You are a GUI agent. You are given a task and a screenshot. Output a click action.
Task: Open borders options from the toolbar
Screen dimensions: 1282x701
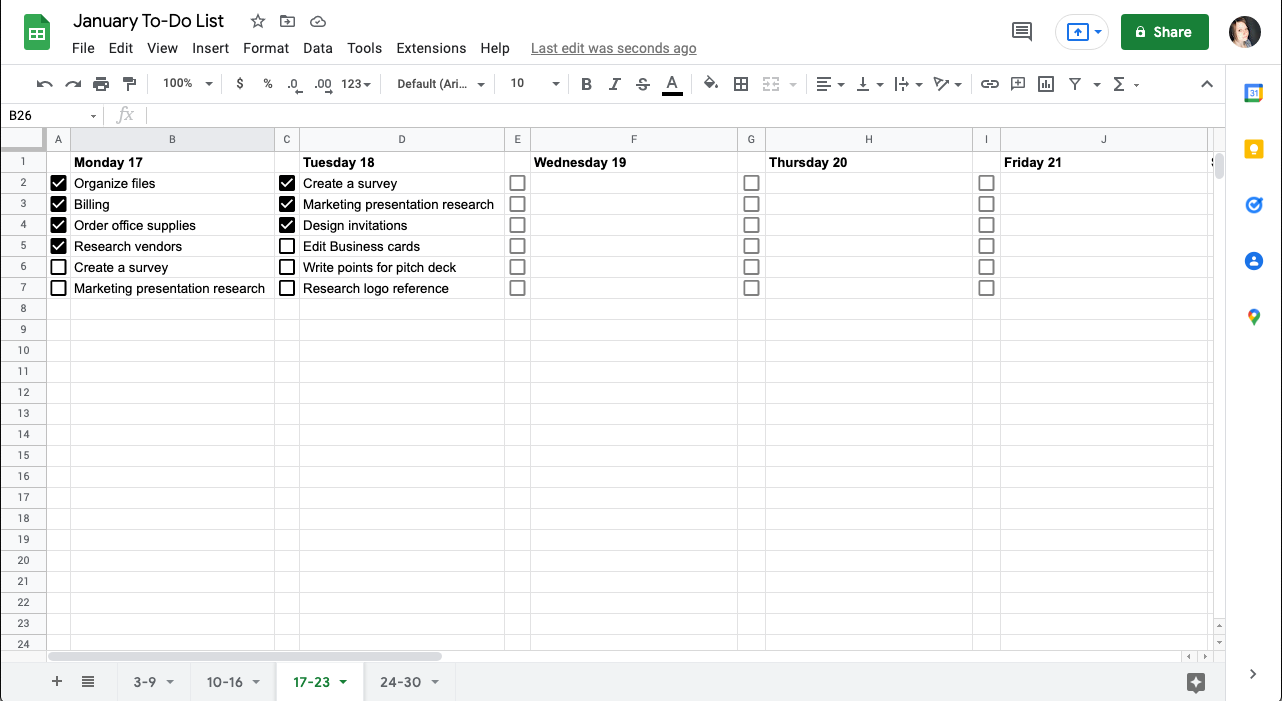tap(741, 83)
